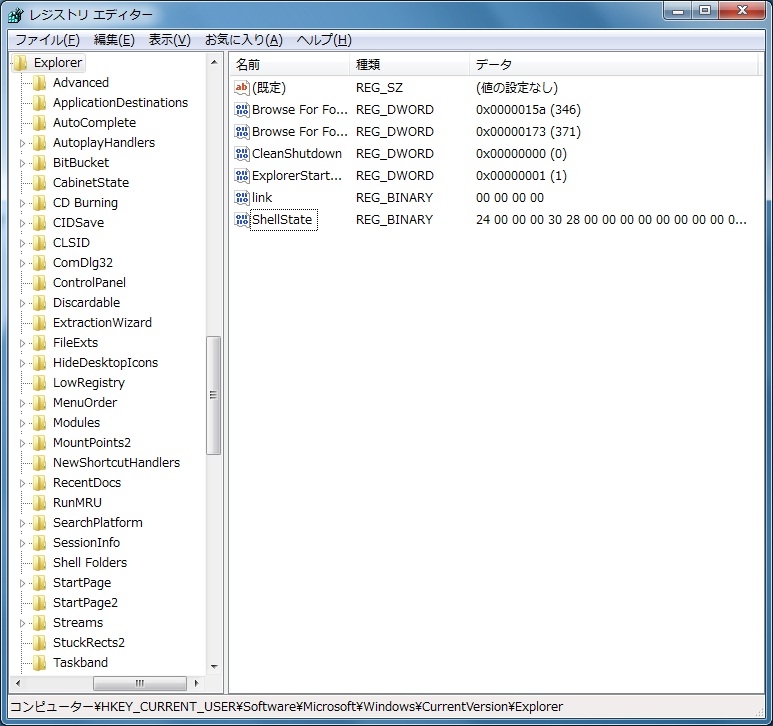The width and height of the screenshot is (773, 726).
Task: Open the ファイル(F) menu
Action: click(47, 40)
